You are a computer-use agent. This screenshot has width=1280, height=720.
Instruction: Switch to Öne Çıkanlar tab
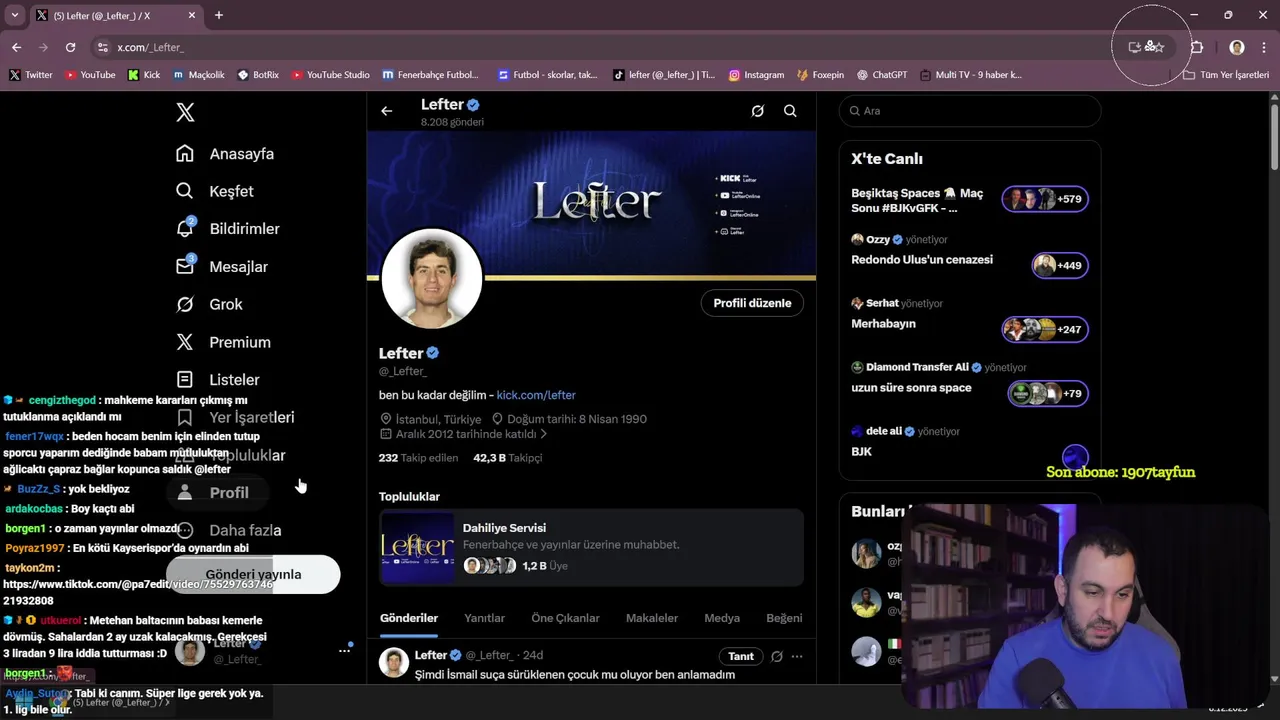pyautogui.click(x=565, y=618)
